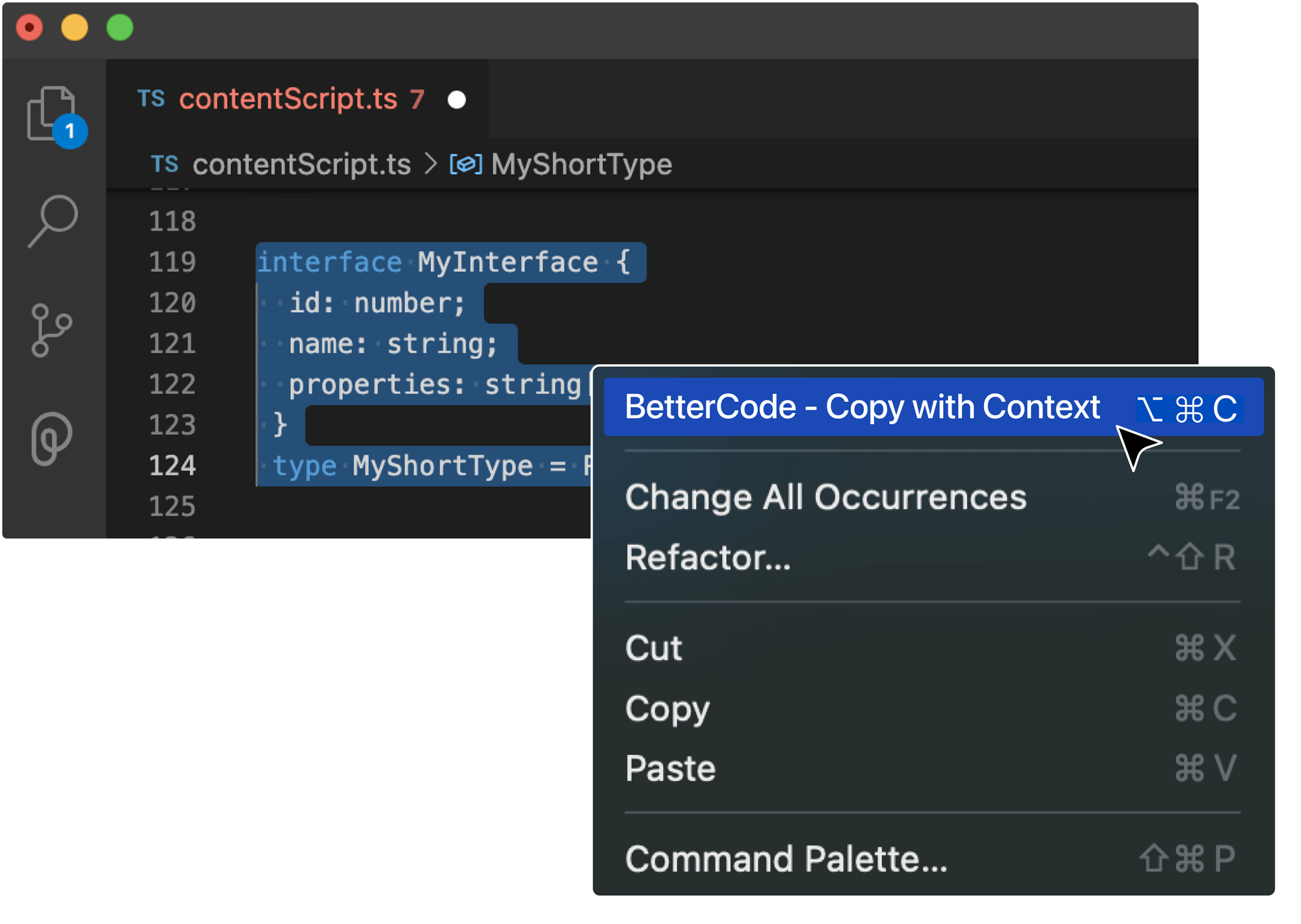Viewport: 1301px width, 924px height.
Task: Click line number 122 in gutter
Action: [x=172, y=384]
